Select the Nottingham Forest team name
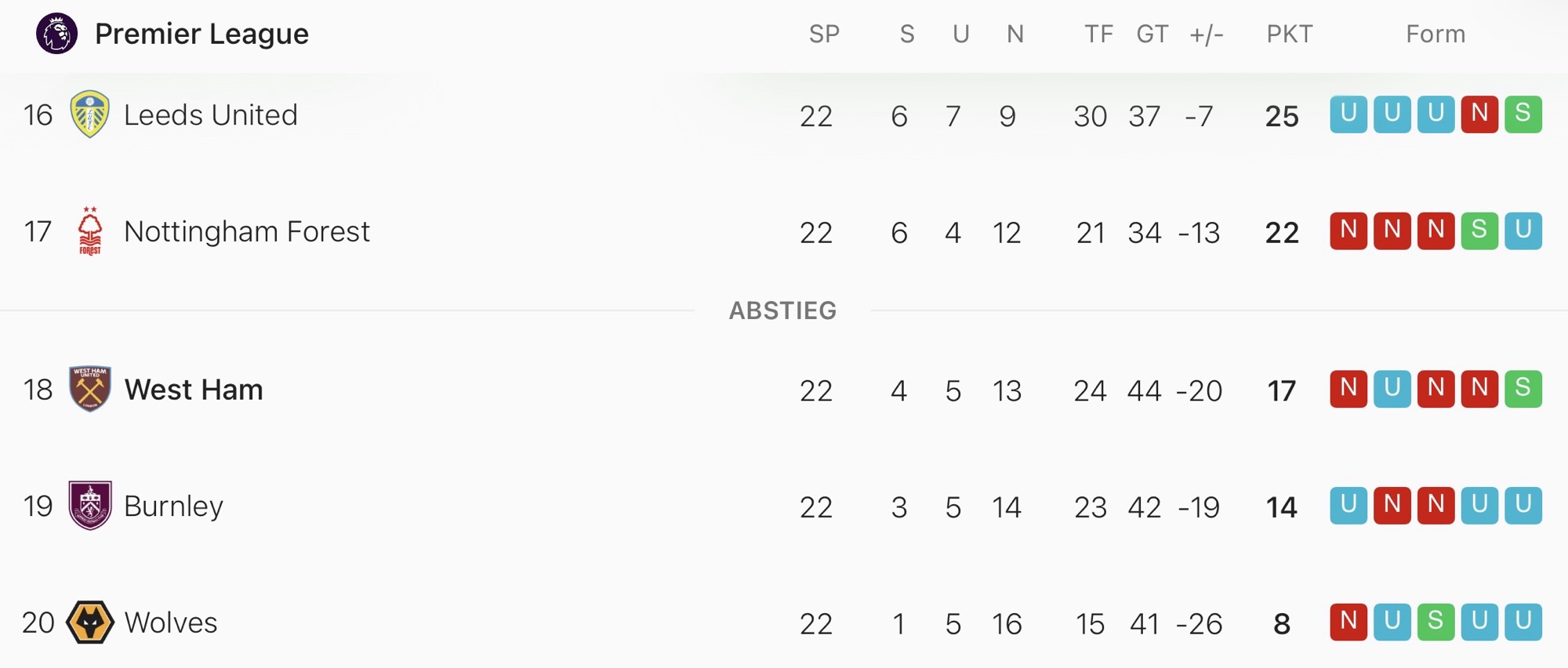Screen dimensions: 1568x668 coord(246,231)
